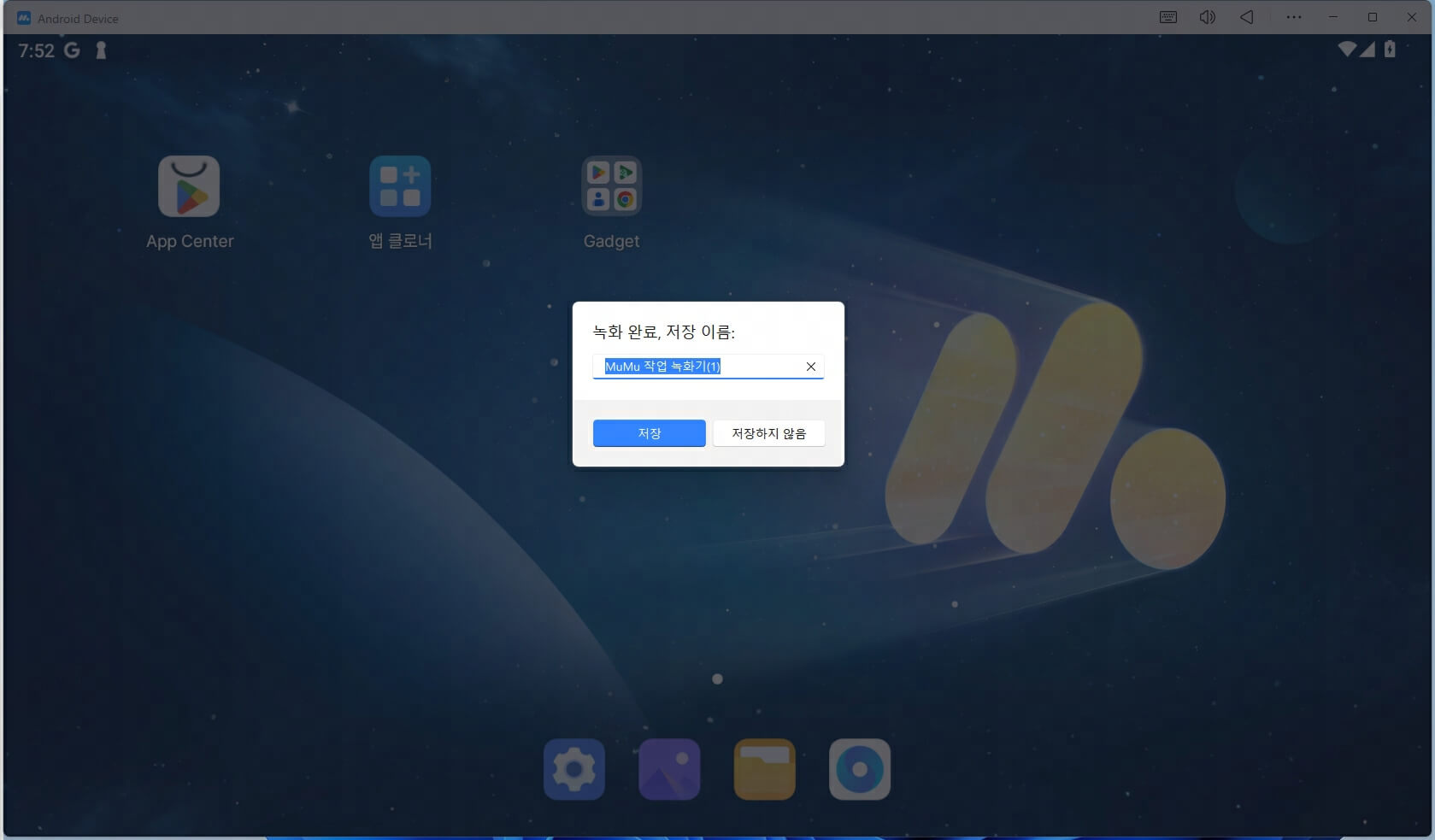Click the Google G status icon

tap(72, 50)
